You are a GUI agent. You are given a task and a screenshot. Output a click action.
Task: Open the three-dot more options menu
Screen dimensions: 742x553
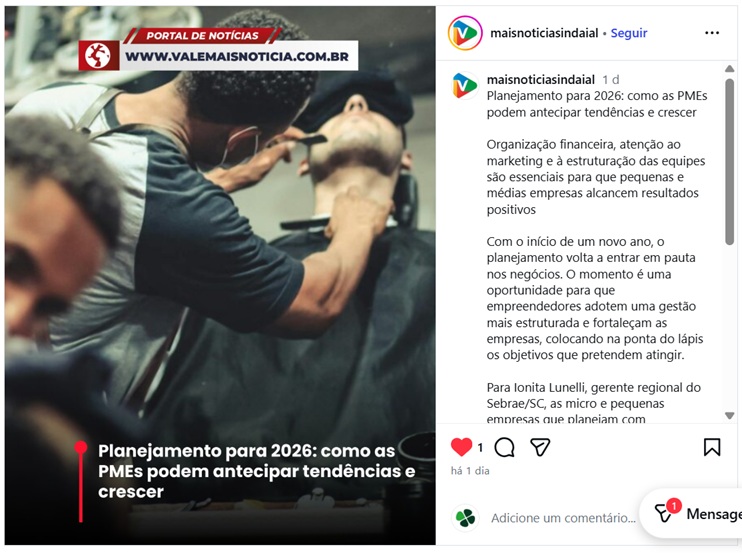[712, 33]
